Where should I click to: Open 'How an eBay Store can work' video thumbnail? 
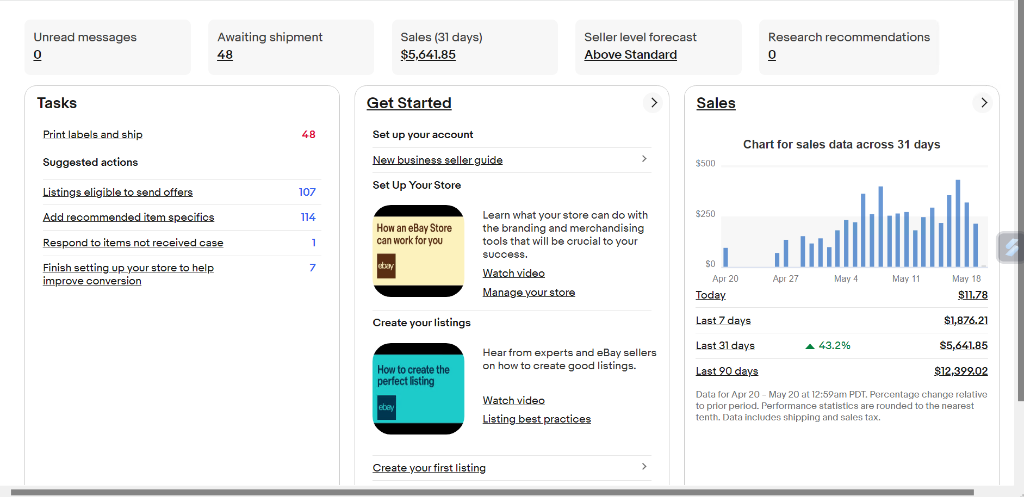[x=418, y=251]
